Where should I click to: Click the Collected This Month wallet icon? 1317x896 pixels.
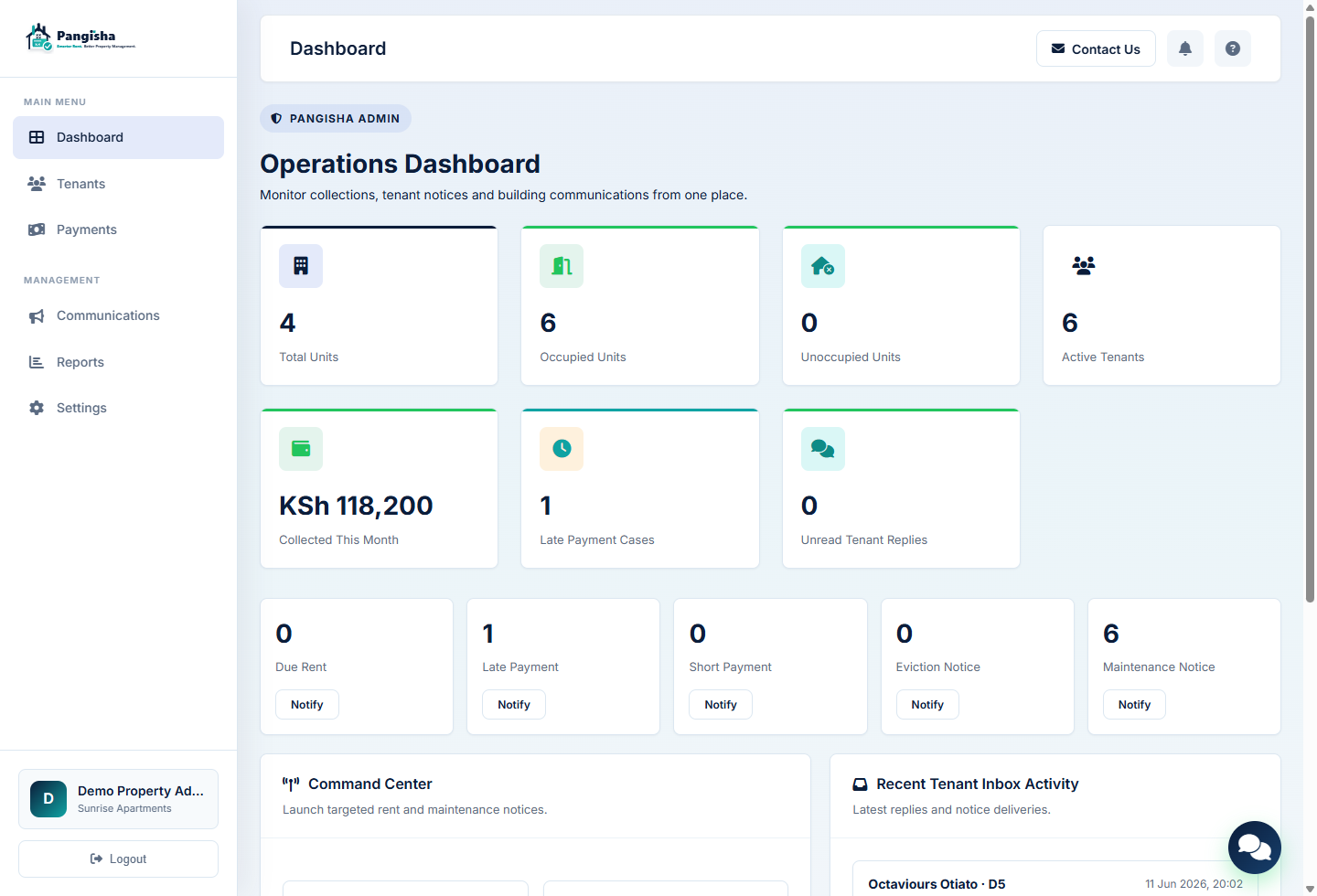[301, 449]
